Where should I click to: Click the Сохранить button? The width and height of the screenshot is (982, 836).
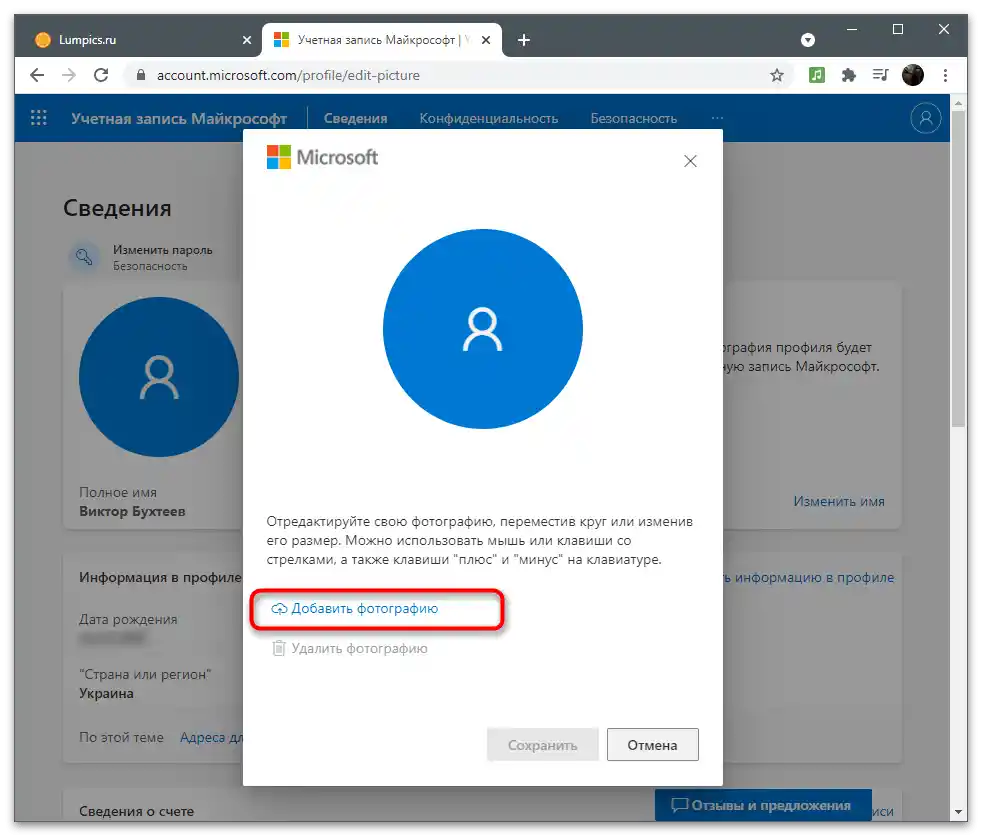(542, 745)
